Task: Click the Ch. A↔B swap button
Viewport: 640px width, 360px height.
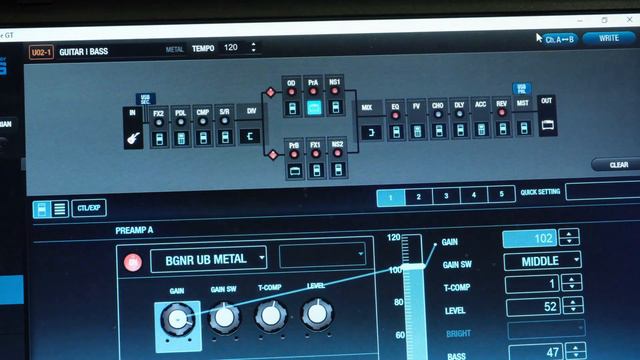Action: coord(559,40)
